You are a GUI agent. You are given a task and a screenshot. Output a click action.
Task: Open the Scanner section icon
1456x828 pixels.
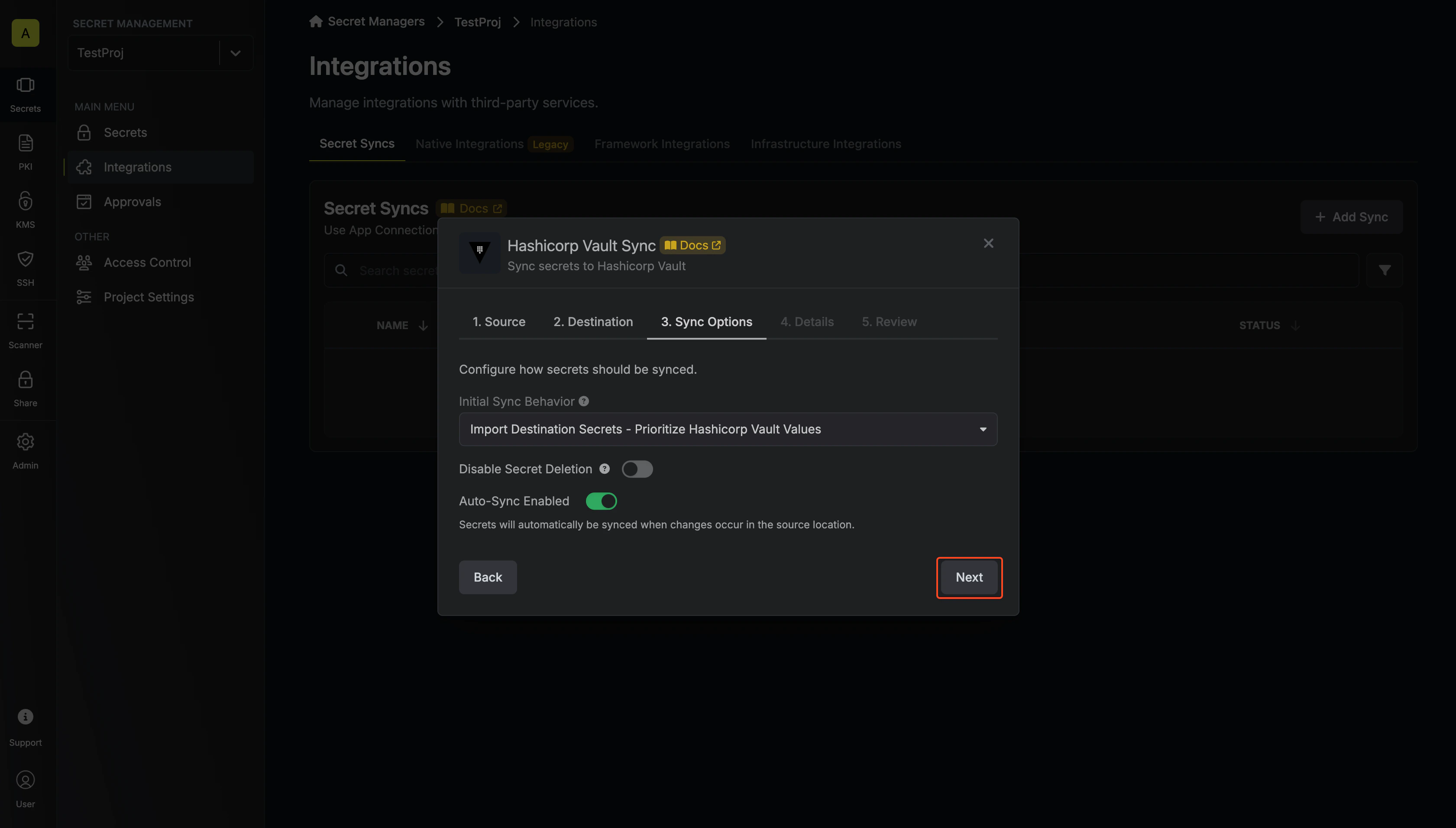25,321
